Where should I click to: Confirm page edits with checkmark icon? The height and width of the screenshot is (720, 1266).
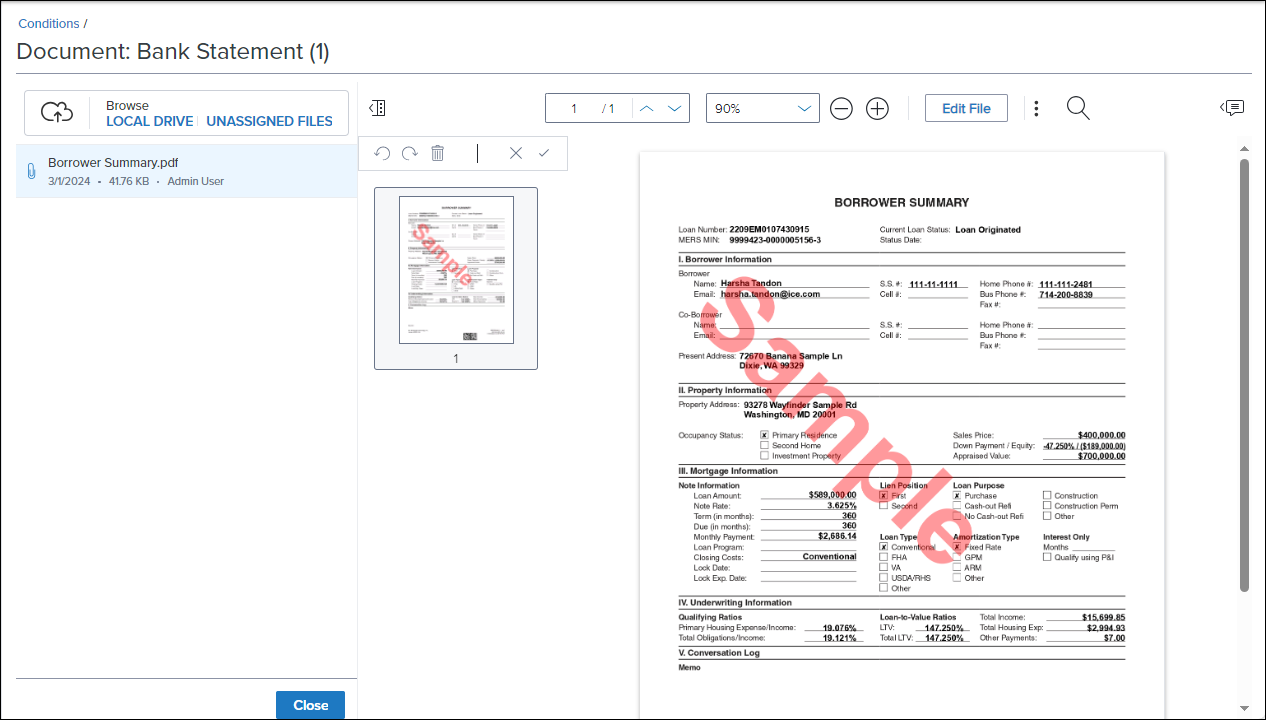544,153
